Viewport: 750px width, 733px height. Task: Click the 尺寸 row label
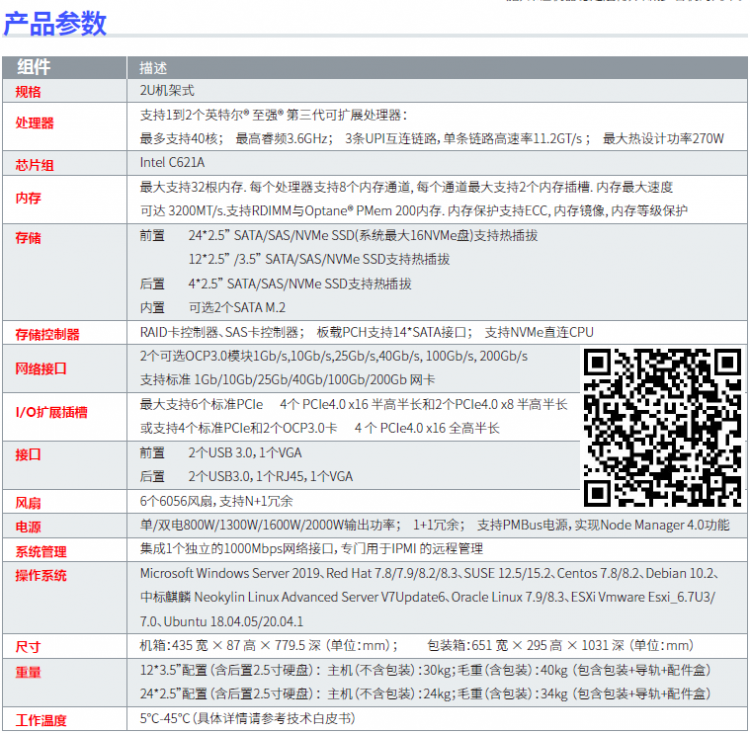28,647
